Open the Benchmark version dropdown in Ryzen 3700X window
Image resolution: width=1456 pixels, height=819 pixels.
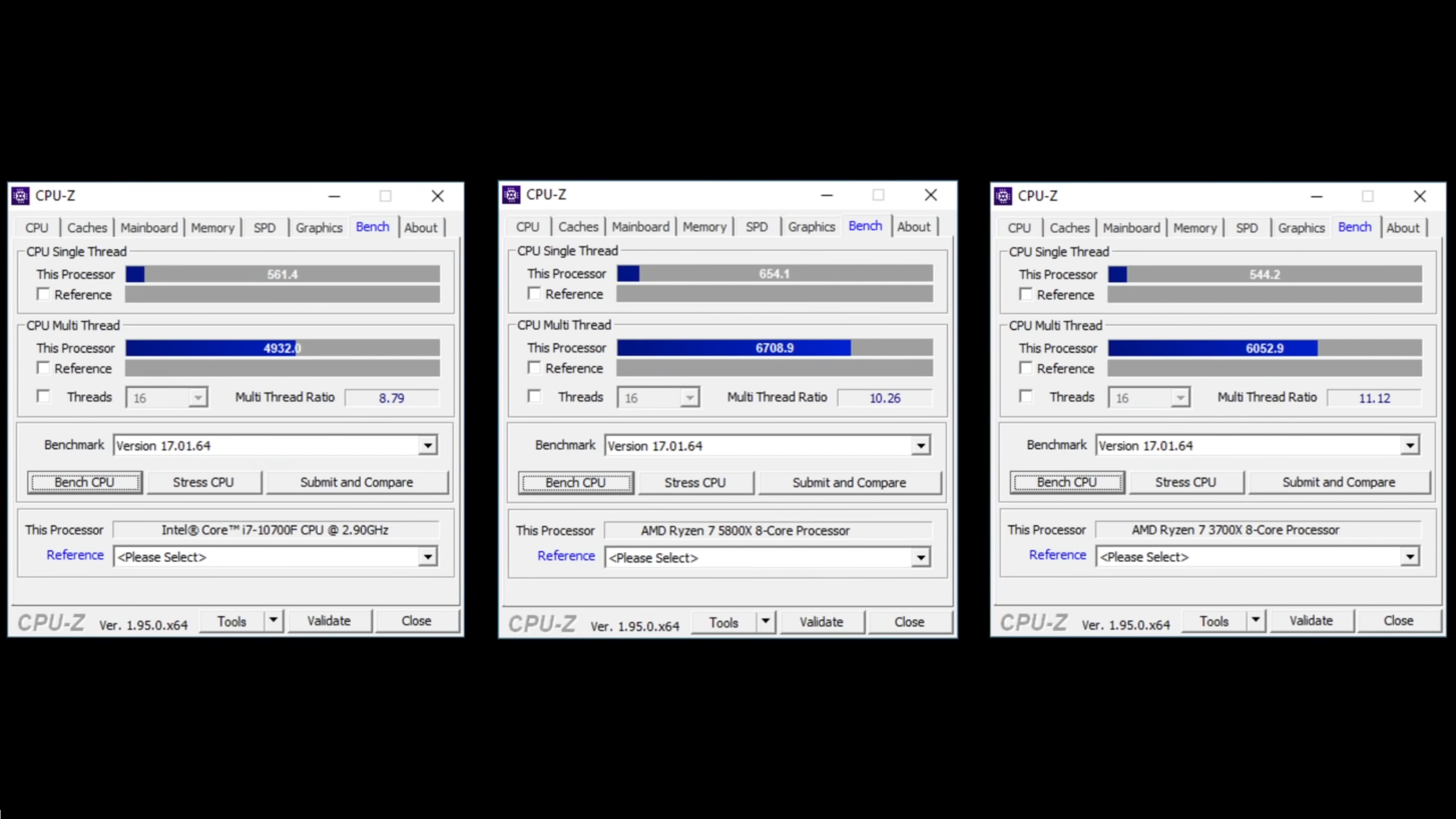[1410, 445]
